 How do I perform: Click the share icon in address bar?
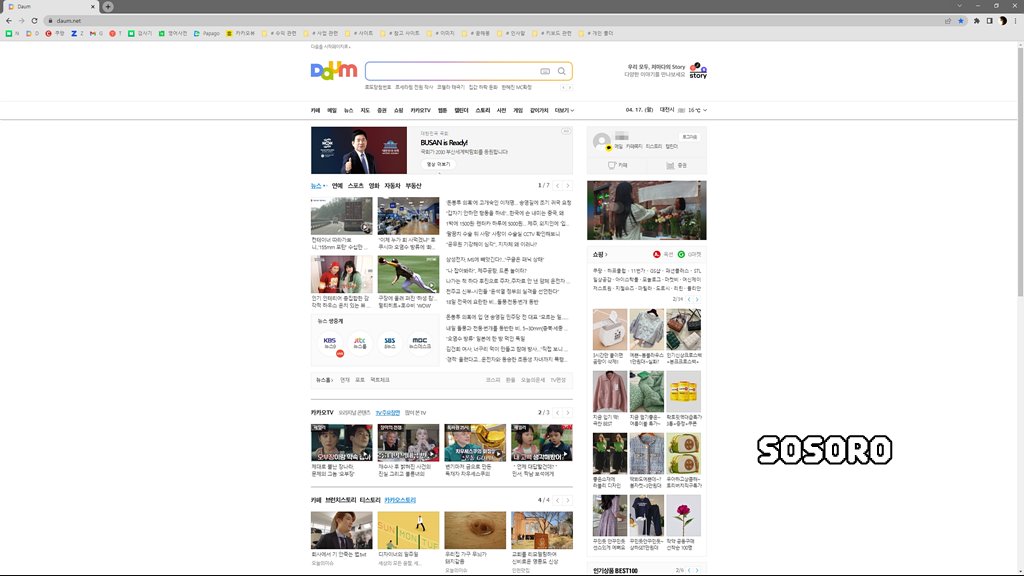[x=948, y=20]
